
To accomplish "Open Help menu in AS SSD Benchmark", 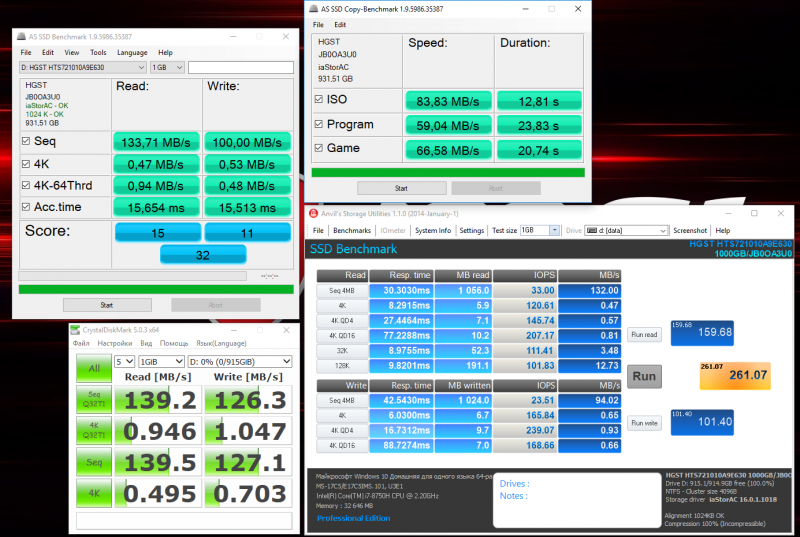I will (x=165, y=53).
